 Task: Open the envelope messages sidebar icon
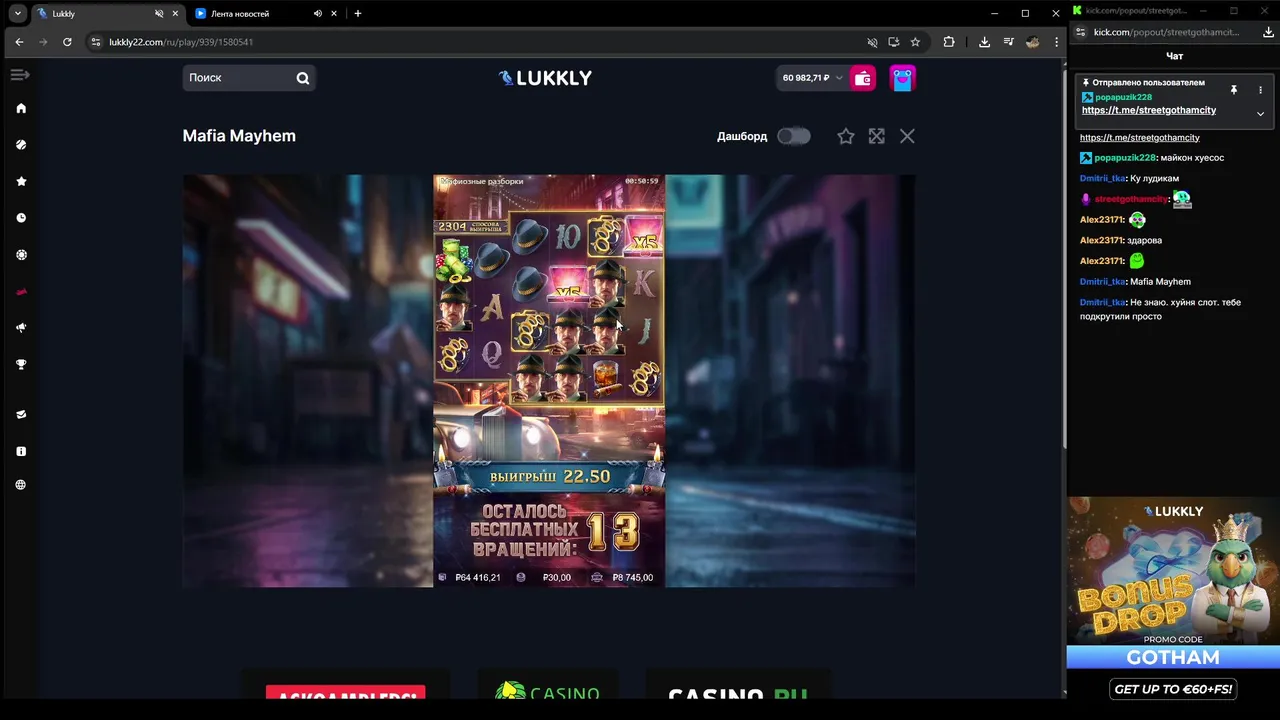click(21, 414)
